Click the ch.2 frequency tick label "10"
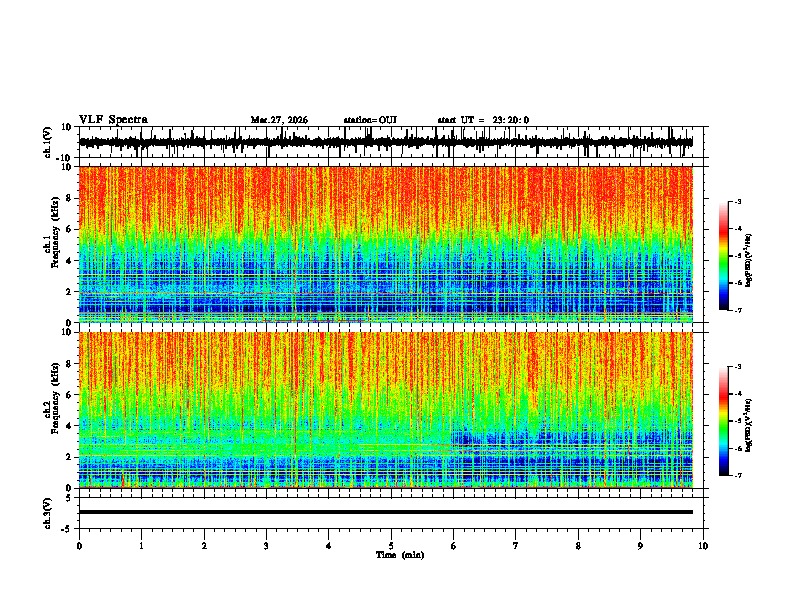 [x=67, y=332]
